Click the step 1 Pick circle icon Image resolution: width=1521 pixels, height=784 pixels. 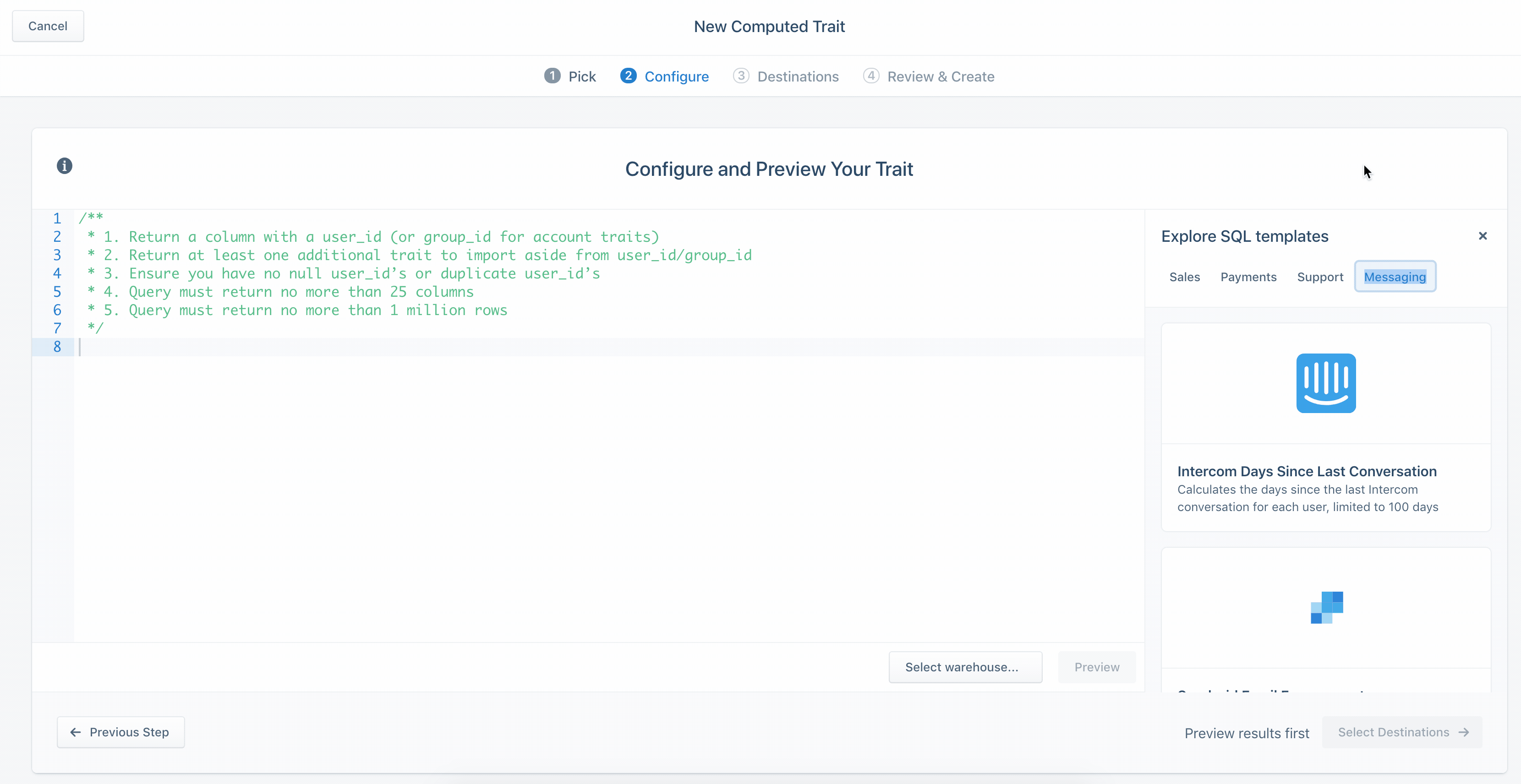point(552,76)
